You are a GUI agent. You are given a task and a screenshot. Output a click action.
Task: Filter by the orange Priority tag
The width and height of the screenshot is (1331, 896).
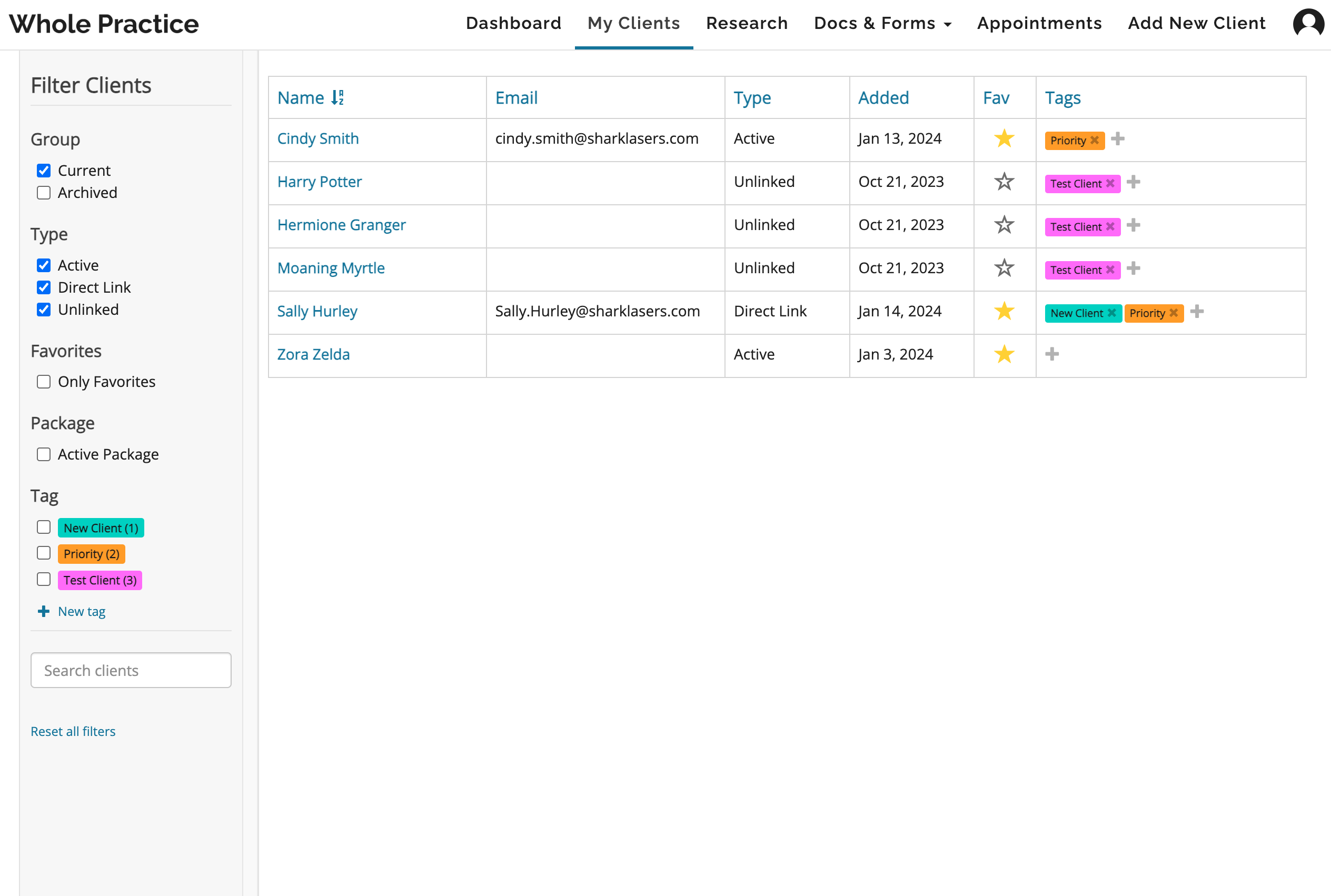[43, 554]
